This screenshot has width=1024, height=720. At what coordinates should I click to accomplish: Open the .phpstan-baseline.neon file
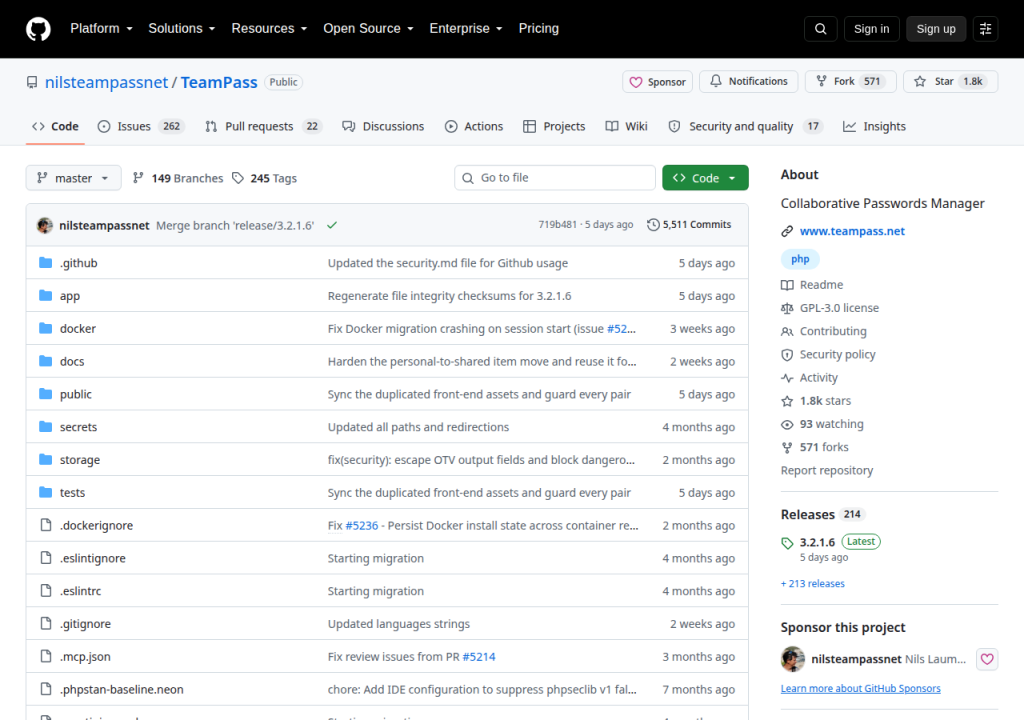pos(121,689)
